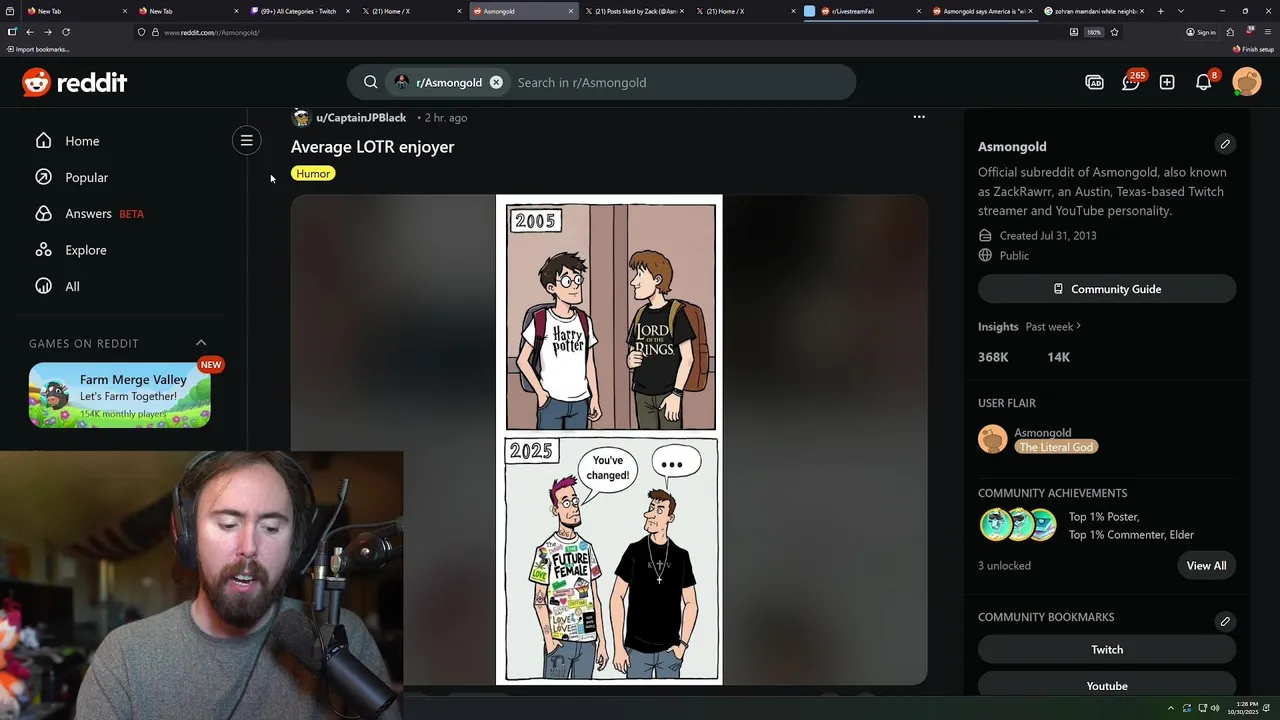Open the Advertise on Reddit icon
The image size is (1280, 720).
[1094, 82]
